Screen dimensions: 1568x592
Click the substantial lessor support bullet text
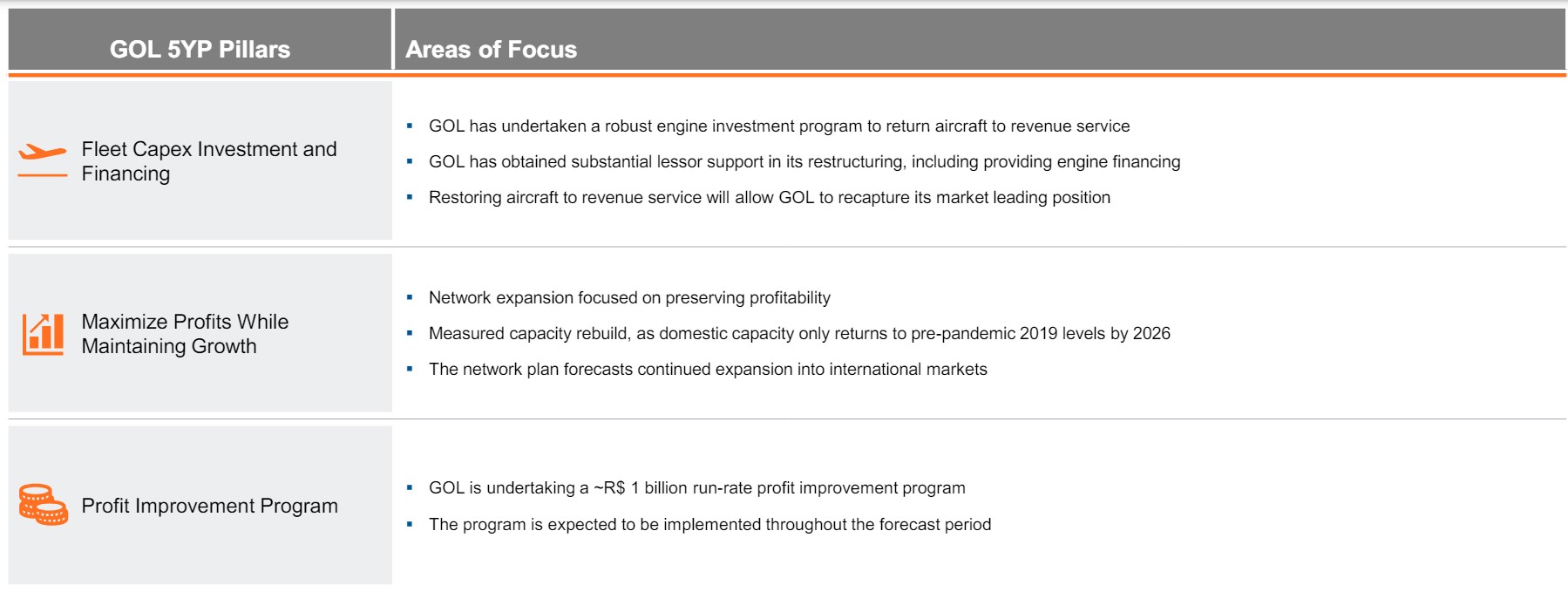pos(804,162)
